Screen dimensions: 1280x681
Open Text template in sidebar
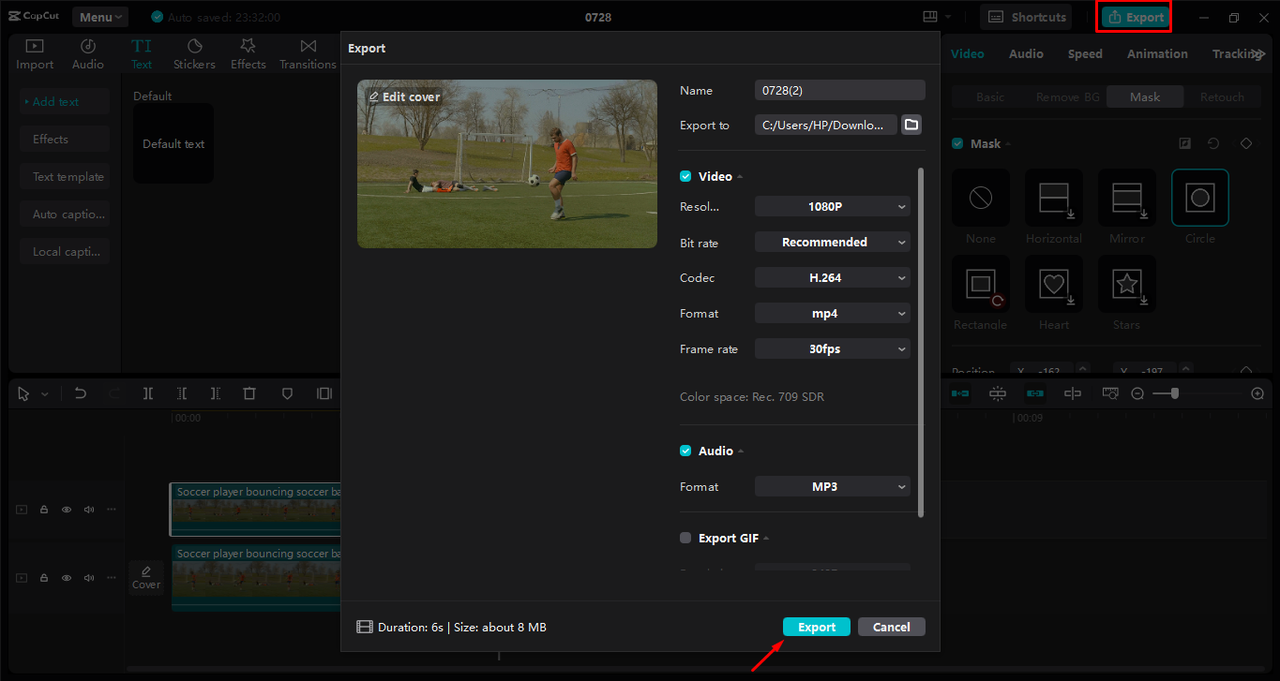[64, 177]
